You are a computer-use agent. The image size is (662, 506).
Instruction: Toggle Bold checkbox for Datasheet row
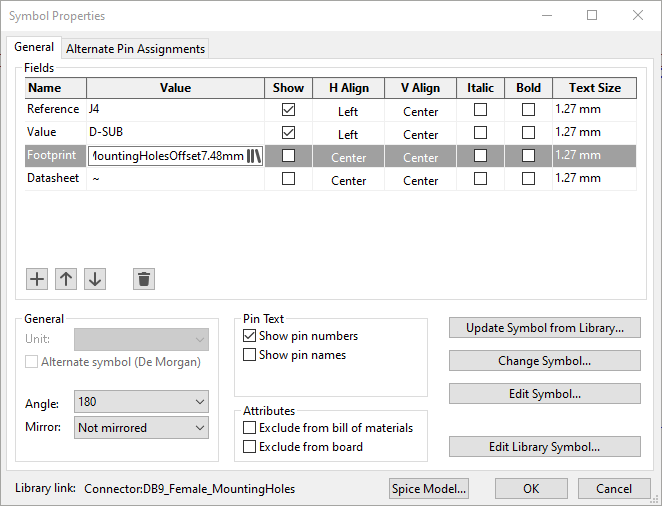click(528, 179)
